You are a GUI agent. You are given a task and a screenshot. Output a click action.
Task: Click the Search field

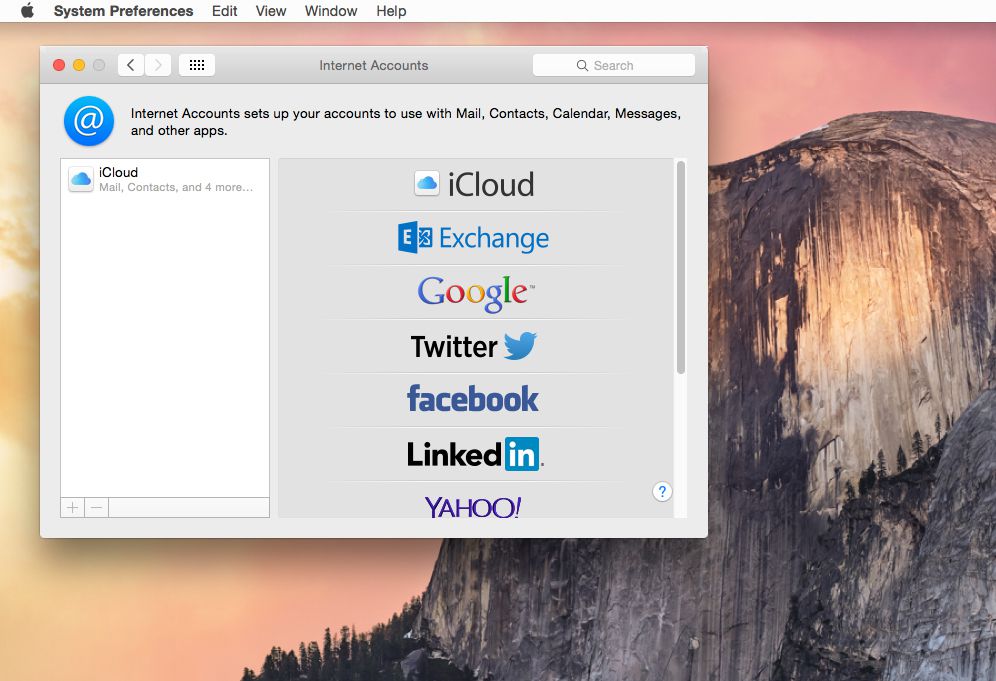(x=614, y=65)
